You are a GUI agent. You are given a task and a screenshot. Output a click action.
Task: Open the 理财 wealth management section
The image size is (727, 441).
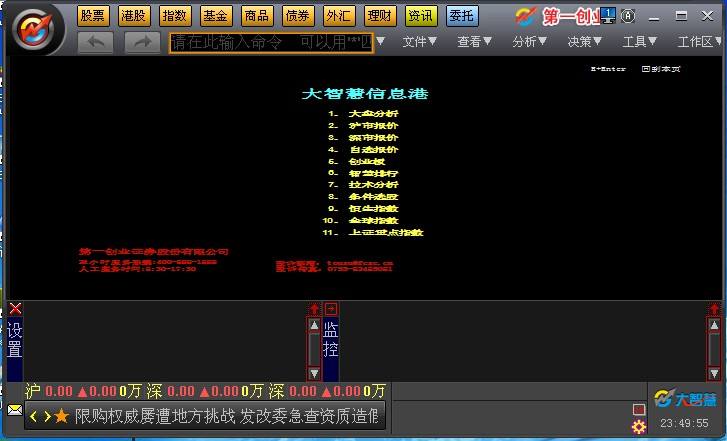[380, 16]
